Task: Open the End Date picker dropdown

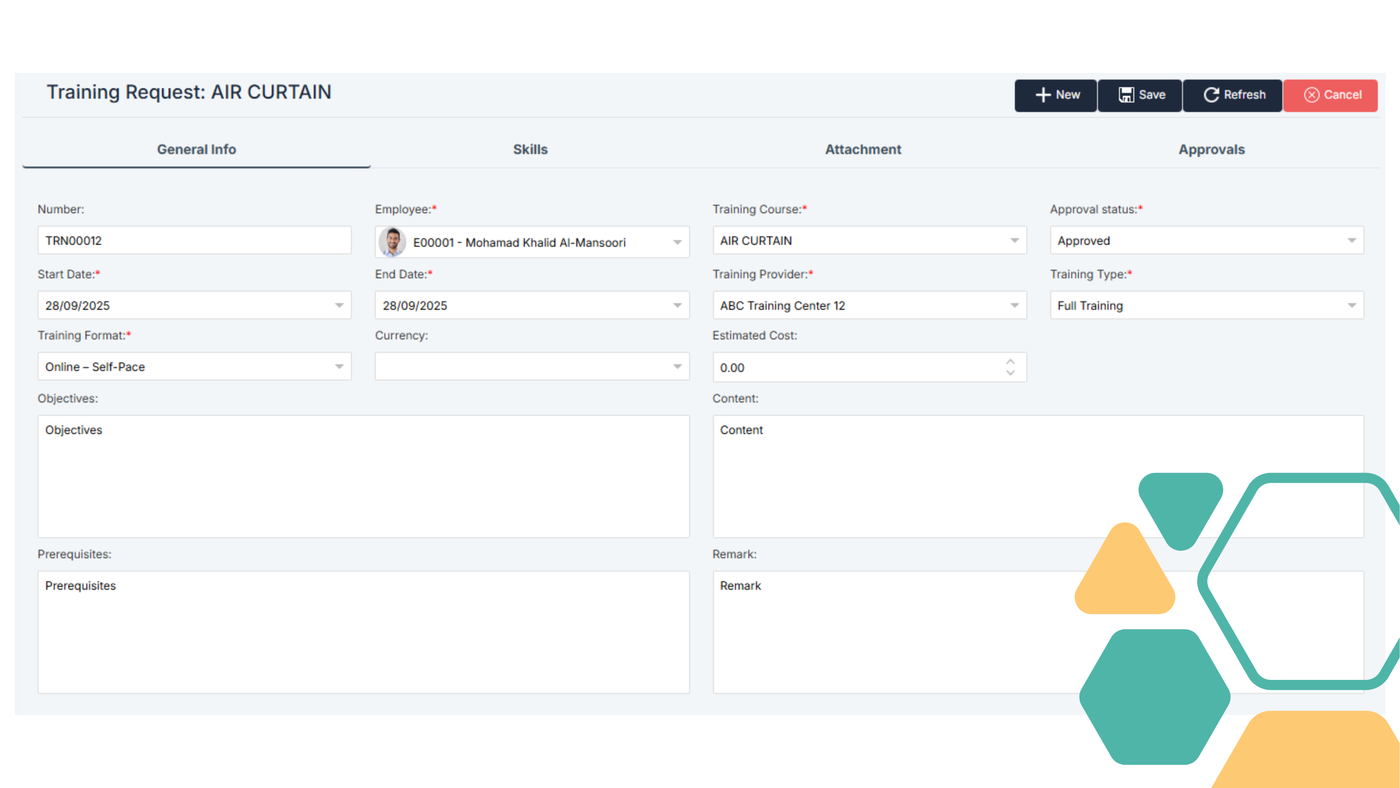Action: click(677, 306)
